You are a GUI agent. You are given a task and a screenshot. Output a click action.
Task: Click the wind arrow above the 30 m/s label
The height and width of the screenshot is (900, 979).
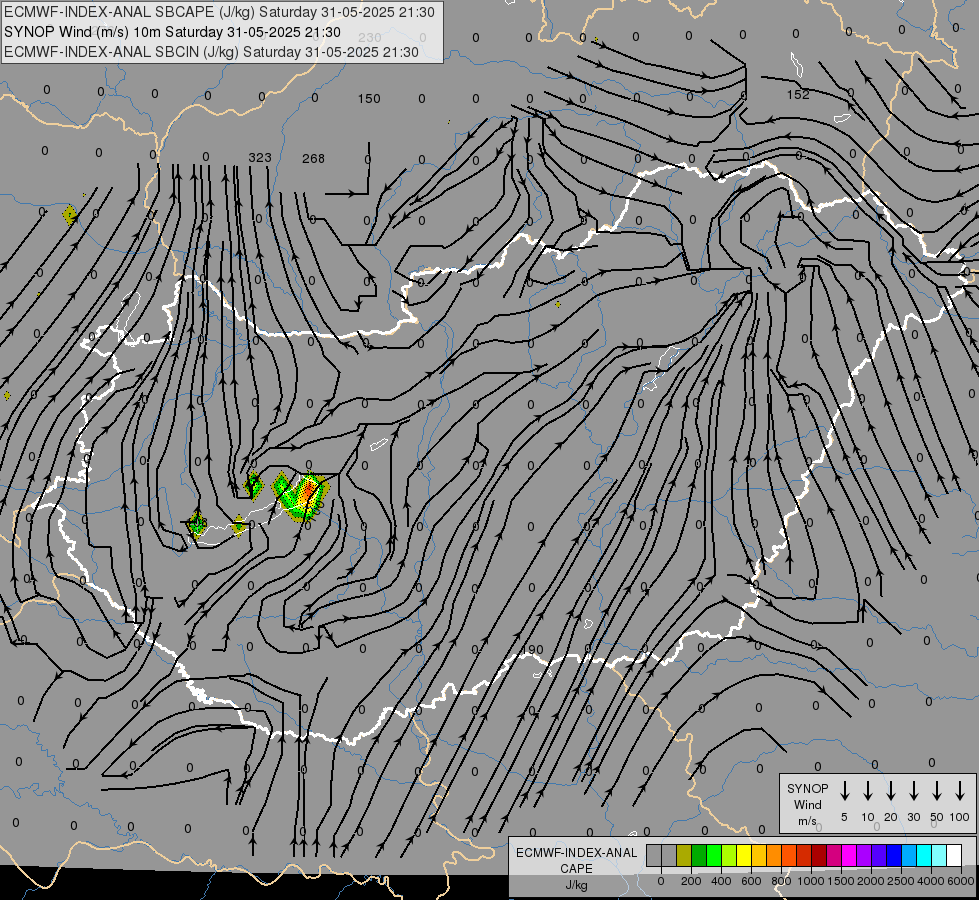913,791
